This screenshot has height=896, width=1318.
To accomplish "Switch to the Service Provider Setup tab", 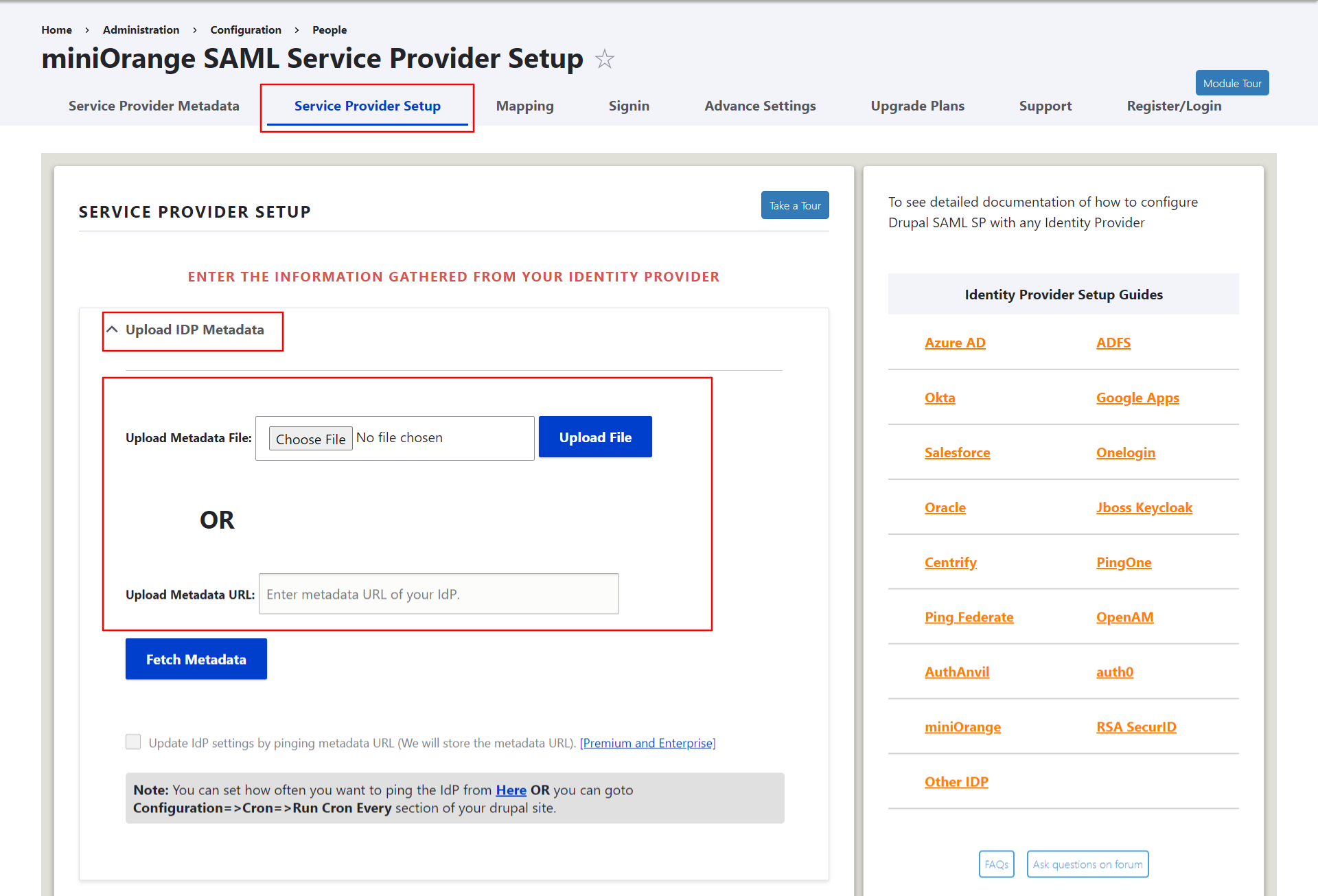I will coord(367,106).
